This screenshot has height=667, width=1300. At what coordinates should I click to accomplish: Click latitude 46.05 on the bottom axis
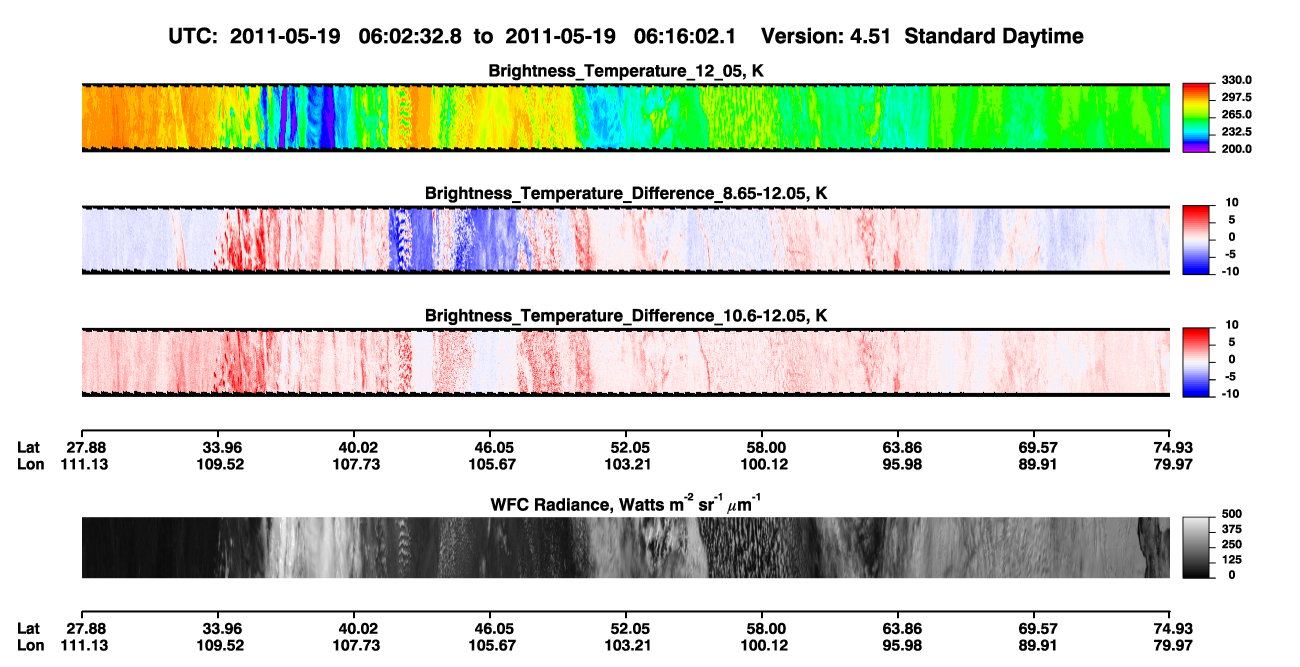click(494, 628)
